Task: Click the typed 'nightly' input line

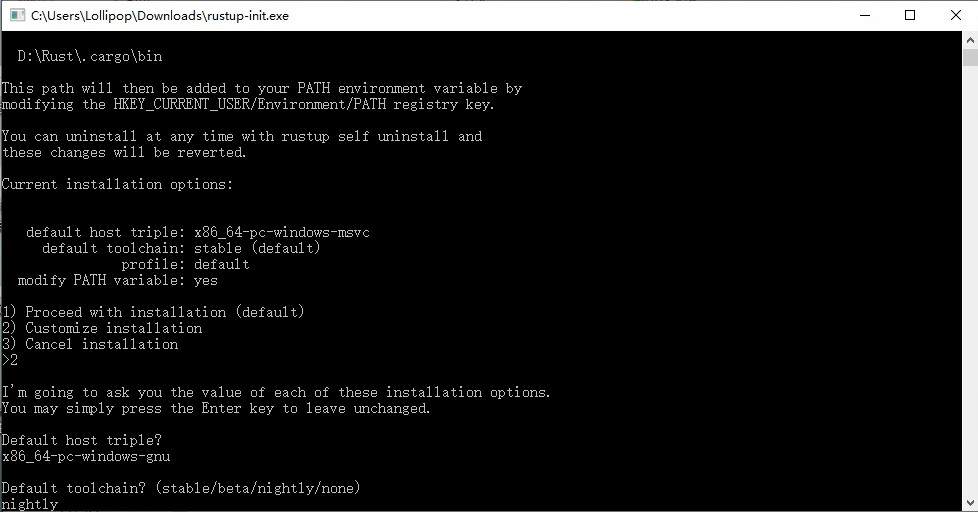Action: pyautogui.click(x=30, y=505)
